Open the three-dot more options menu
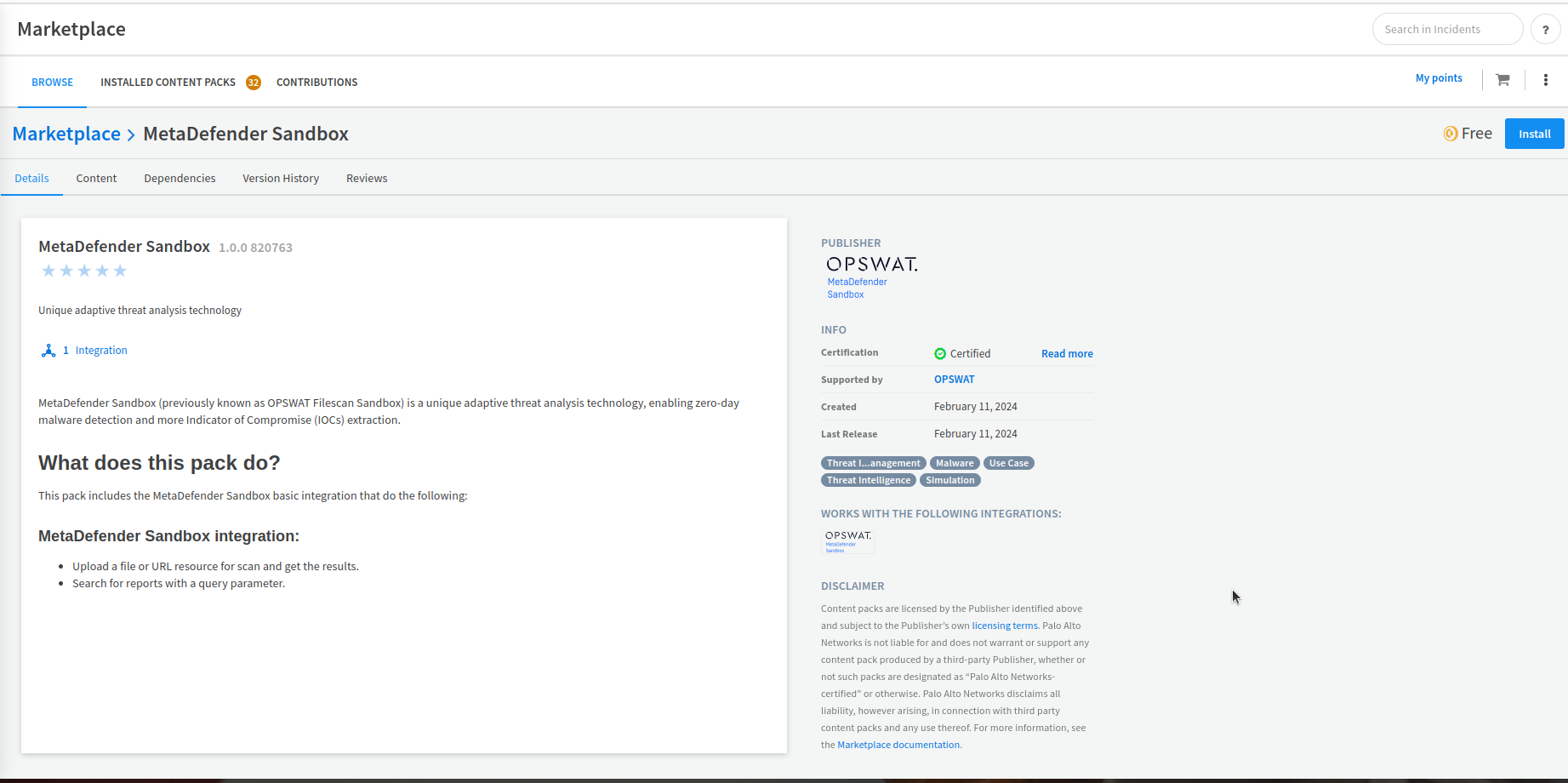The image size is (1568, 783). 1546,80
